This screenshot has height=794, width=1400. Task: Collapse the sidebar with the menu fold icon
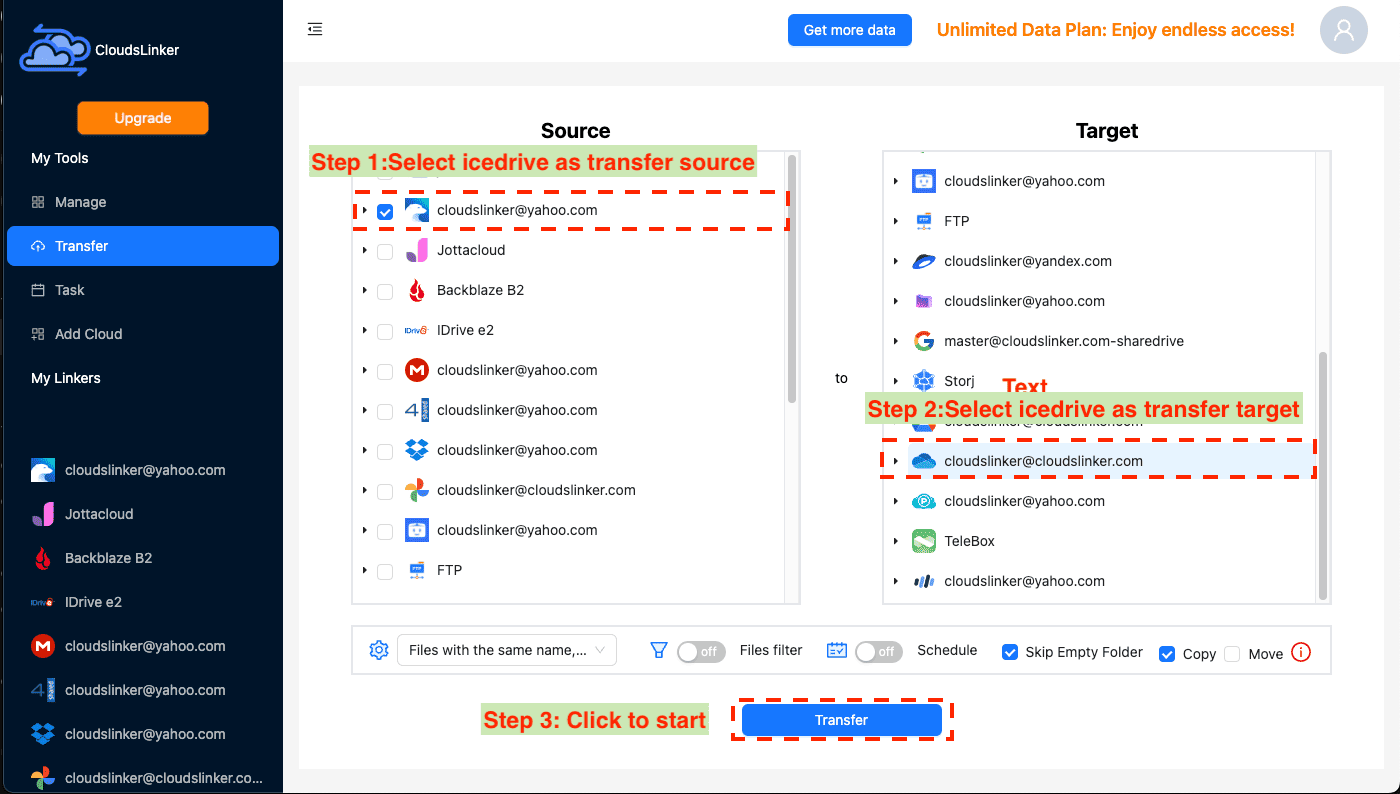(315, 30)
